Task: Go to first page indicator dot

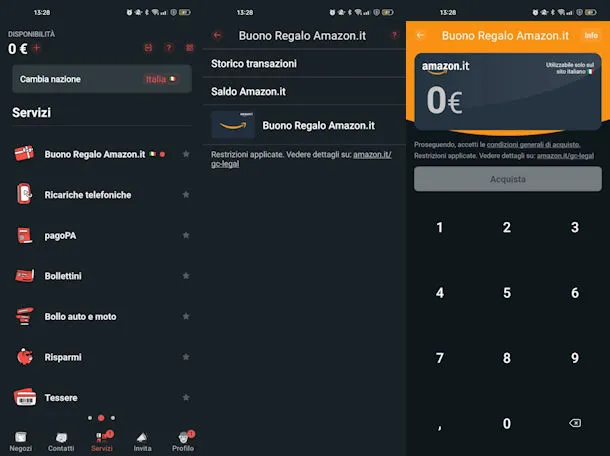Action: (x=90, y=418)
